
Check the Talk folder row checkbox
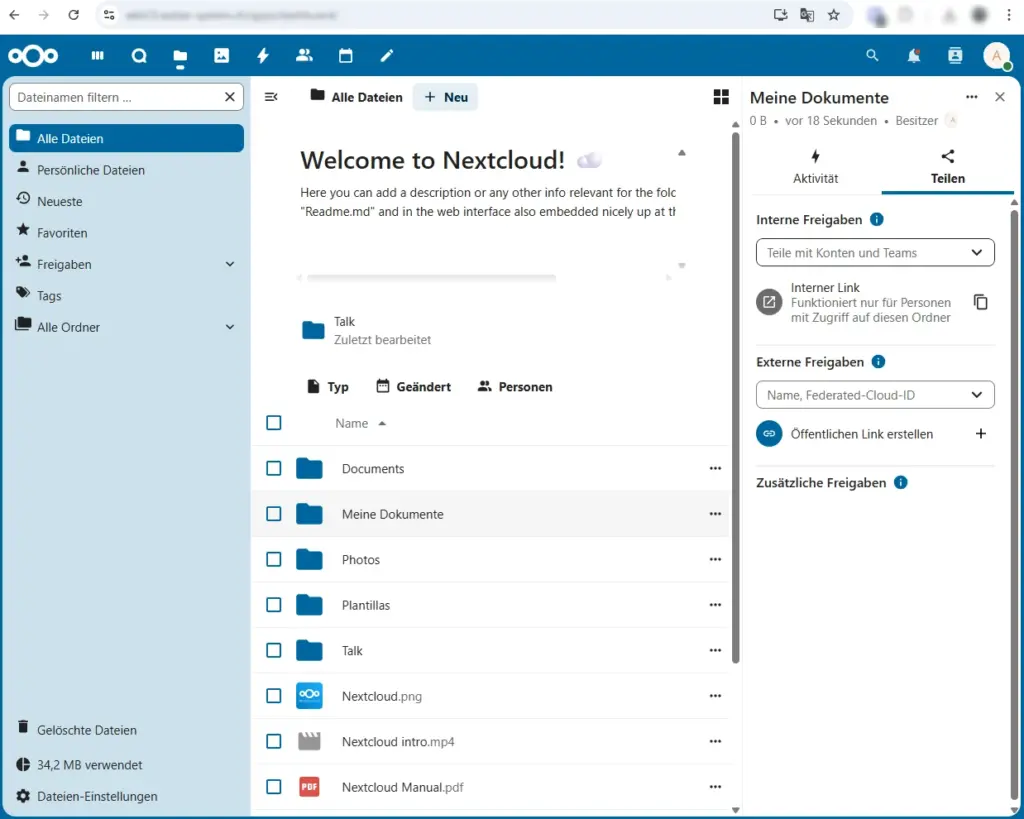click(x=274, y=650)
